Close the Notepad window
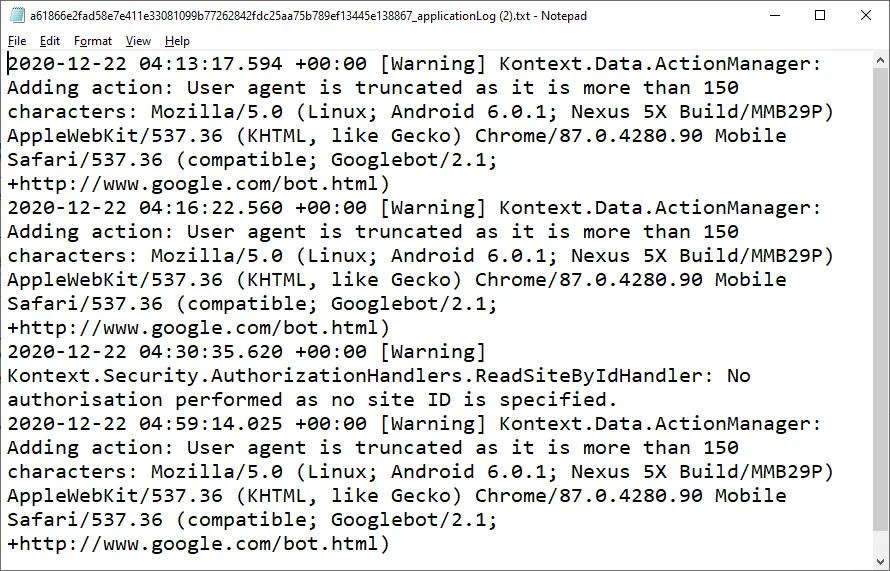 [x=866, y=15]
